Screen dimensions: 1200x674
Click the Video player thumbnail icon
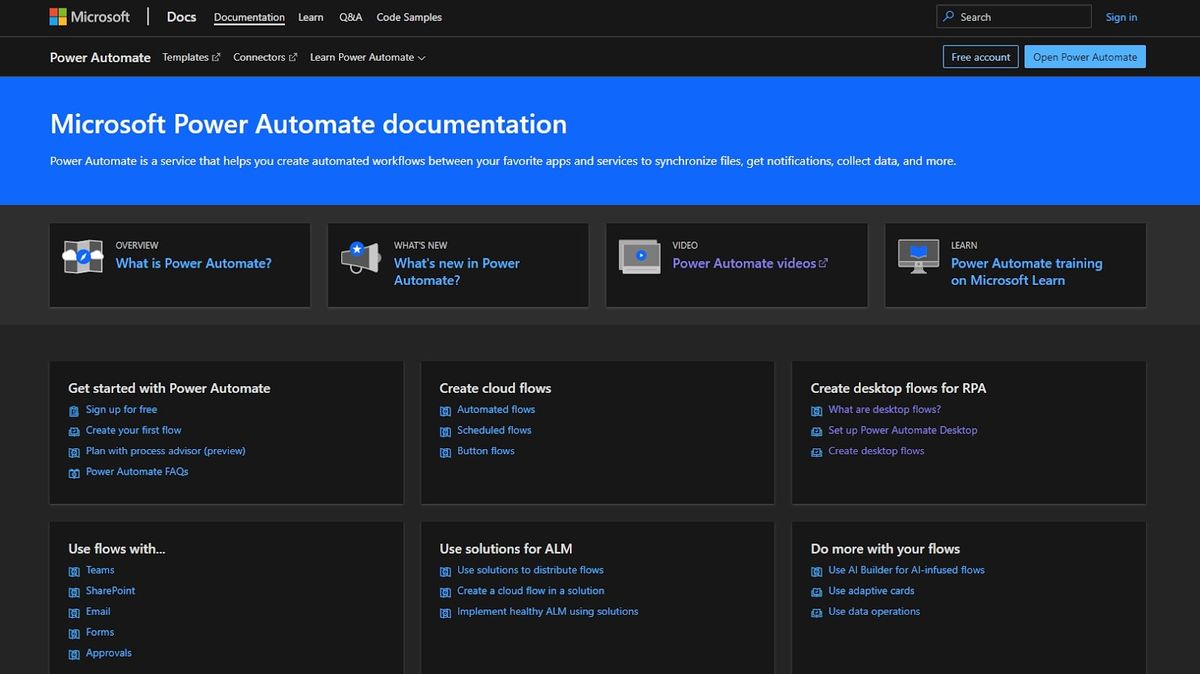click(x=639, y=257)
